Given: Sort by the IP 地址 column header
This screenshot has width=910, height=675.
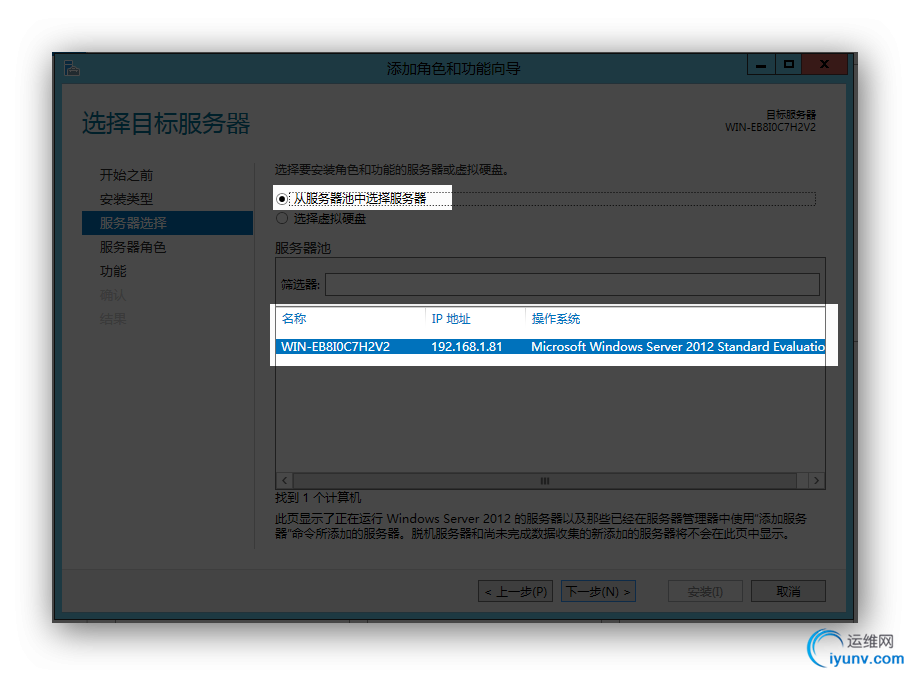Looking at the screenshot, I should pyautogui.click(x=451, y=319).
